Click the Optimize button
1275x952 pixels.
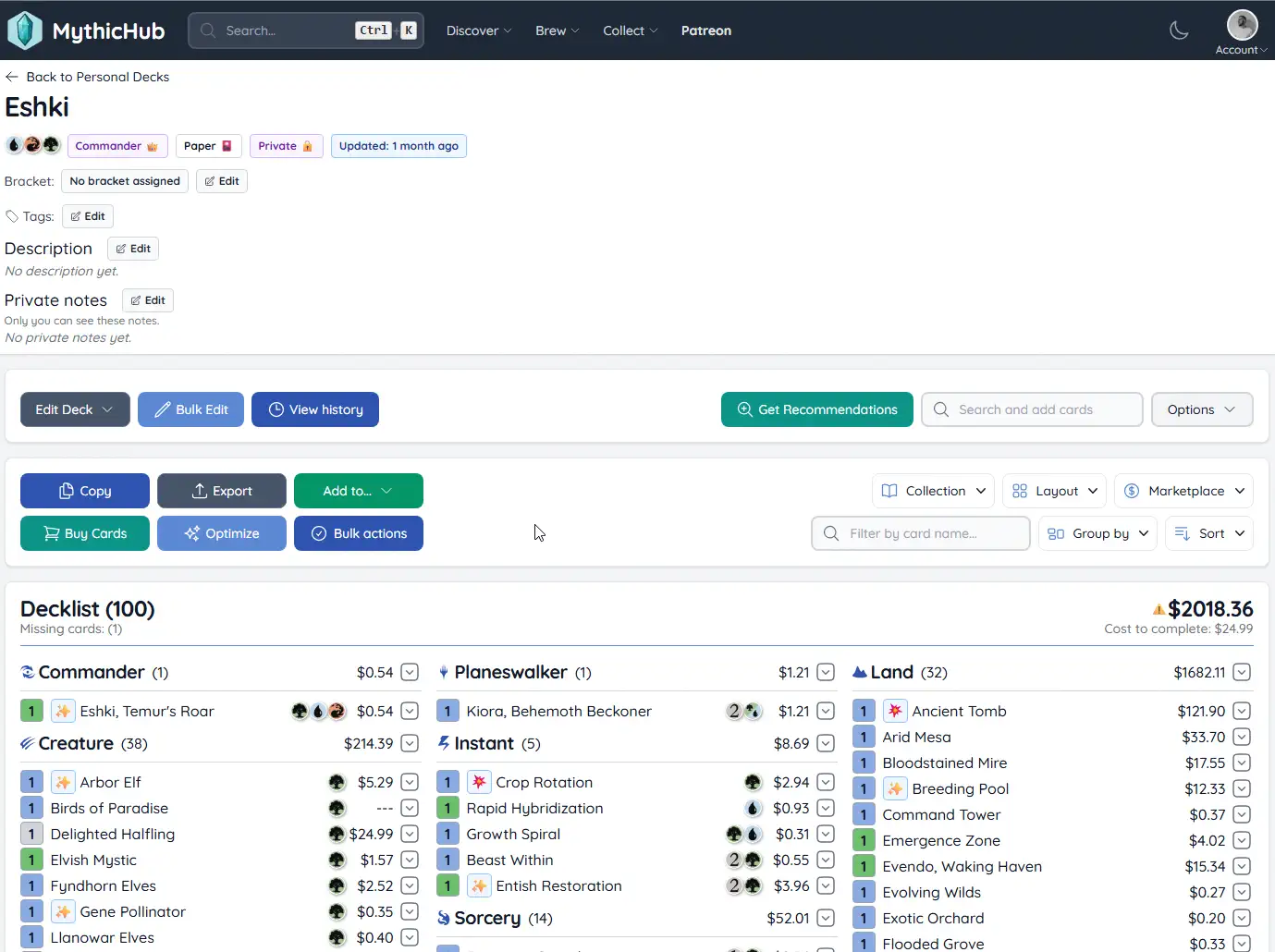click(x=222, y=533)
